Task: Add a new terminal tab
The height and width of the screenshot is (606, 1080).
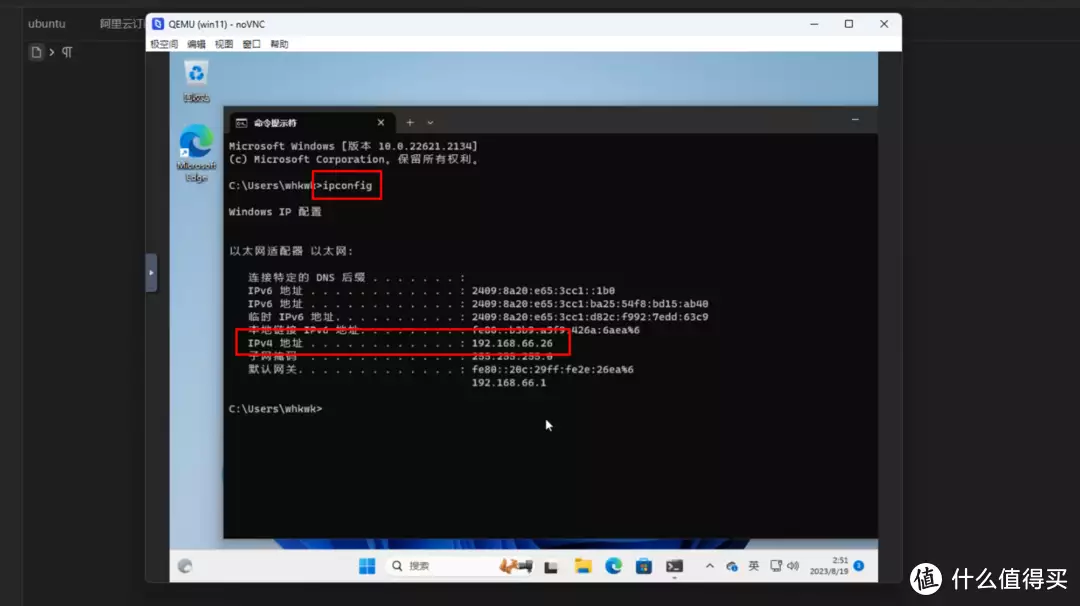Action: click(x=410, y=123)
